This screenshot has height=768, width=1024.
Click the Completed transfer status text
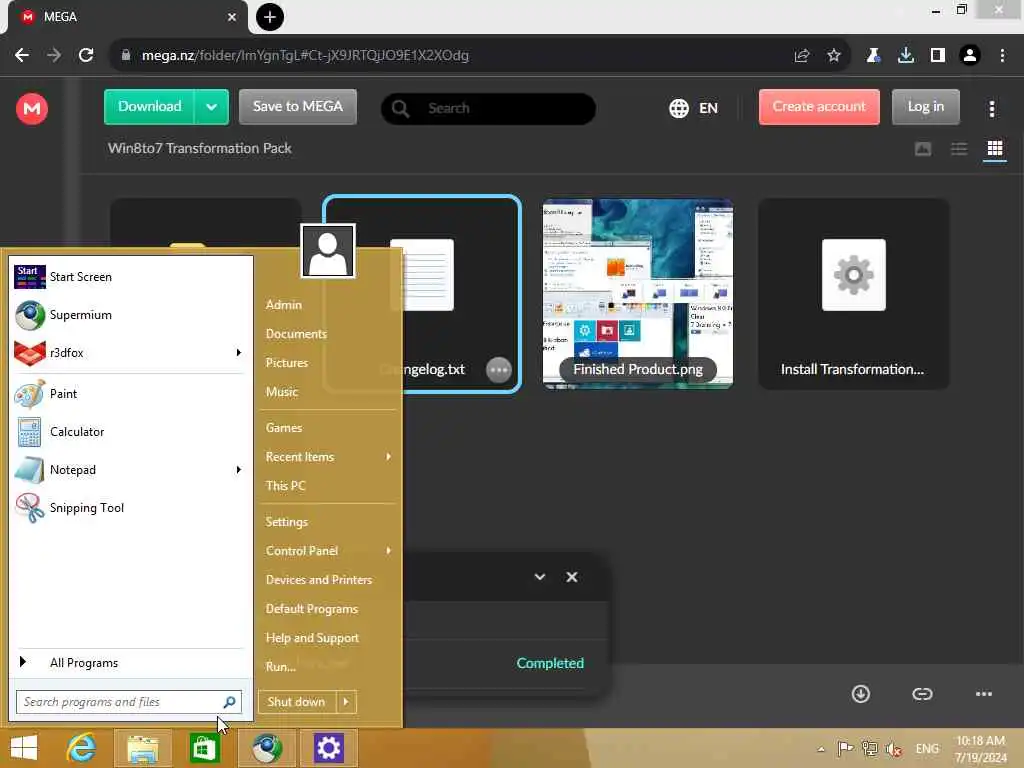[550, 663]
